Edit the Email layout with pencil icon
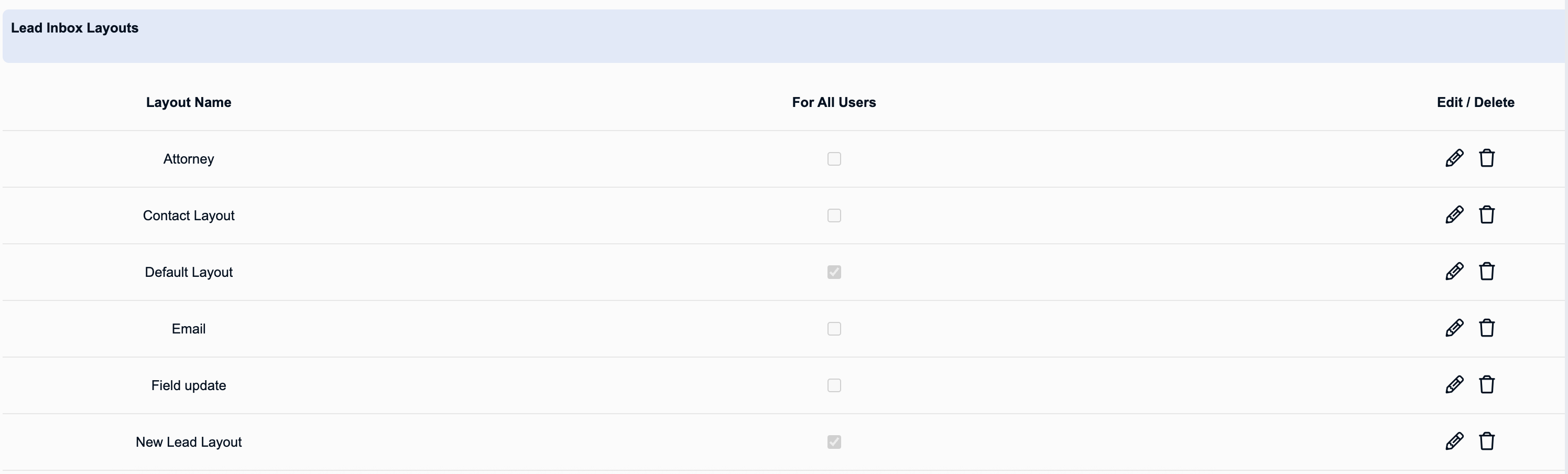Screen dimensions: 1568x474 click(x=1454, y=328)
